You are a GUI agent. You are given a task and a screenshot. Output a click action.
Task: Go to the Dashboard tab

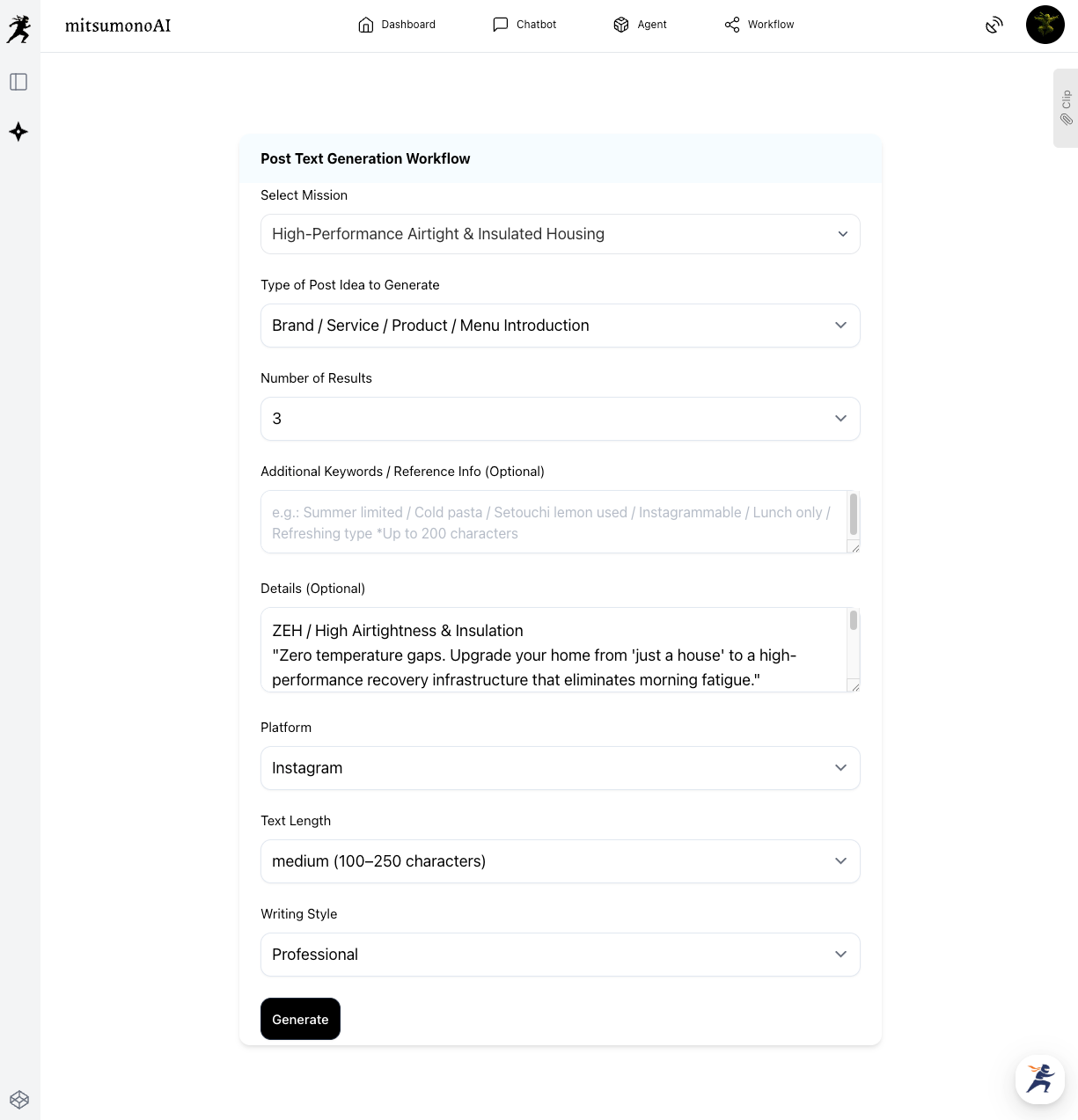[x=397, y=25]
